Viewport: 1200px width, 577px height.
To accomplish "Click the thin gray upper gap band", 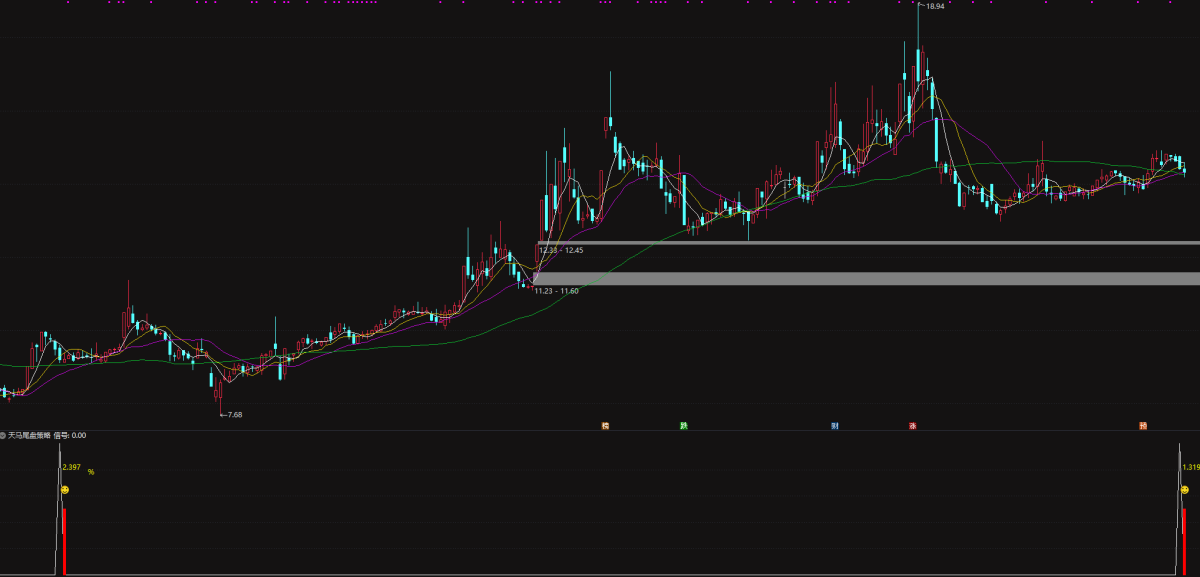I will [x=868, y=243].
